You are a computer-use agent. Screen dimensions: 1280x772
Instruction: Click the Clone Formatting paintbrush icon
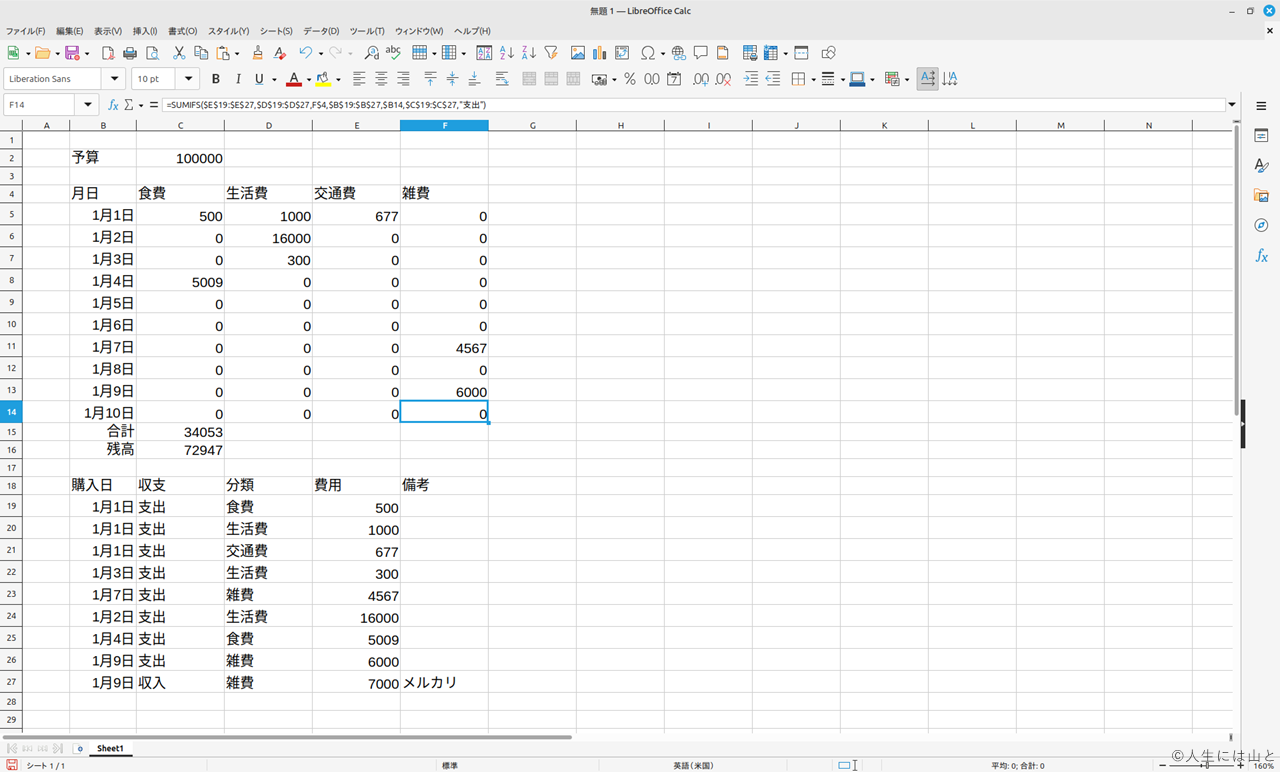[258, 53]
